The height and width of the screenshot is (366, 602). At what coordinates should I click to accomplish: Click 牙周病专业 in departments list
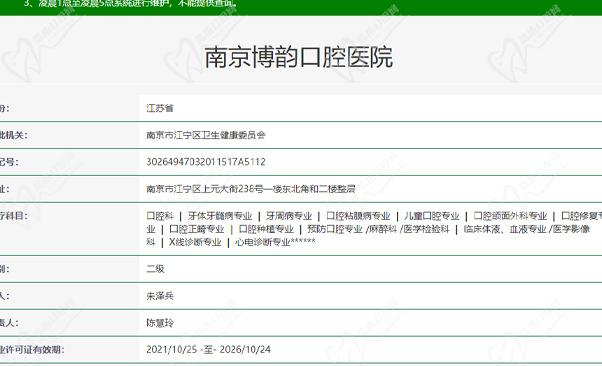coord(289,216)
